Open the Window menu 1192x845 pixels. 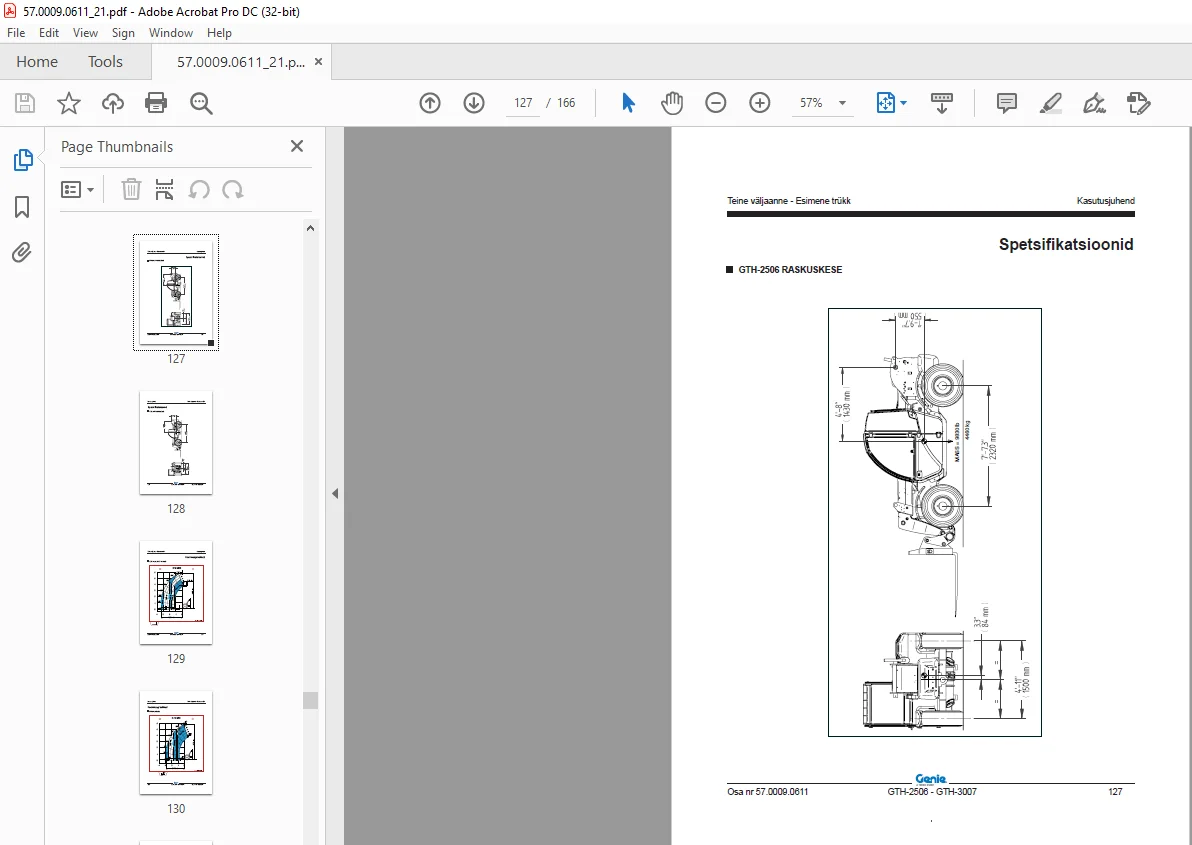(x=170, y=33)
